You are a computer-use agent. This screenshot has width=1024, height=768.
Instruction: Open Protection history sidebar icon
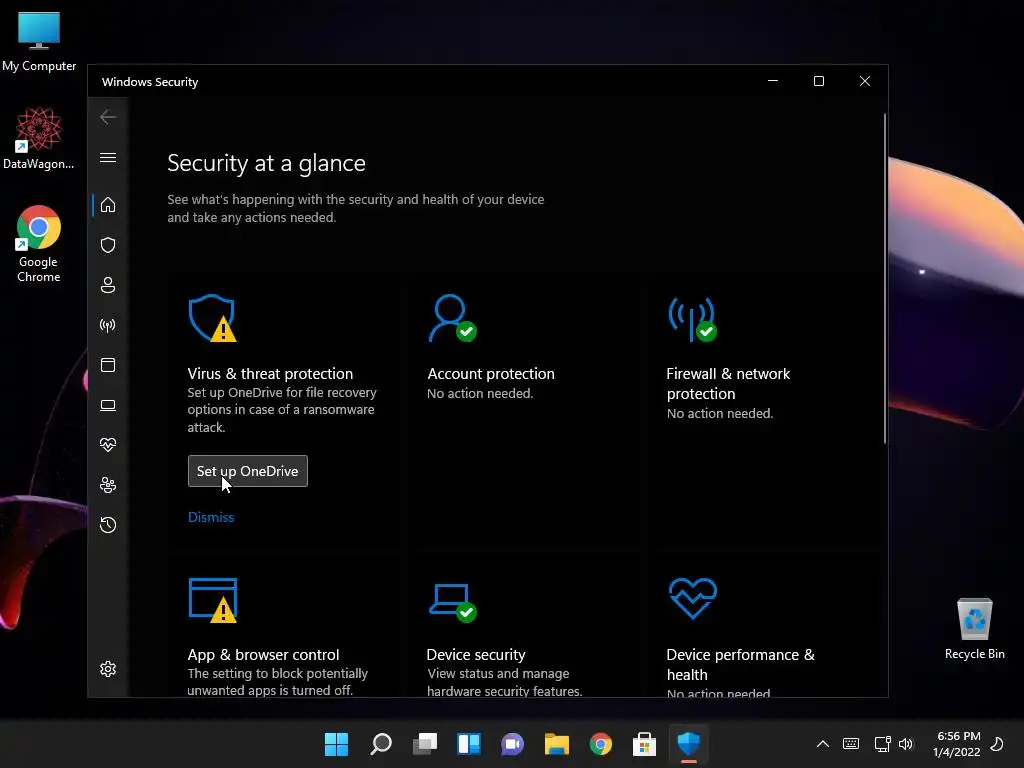click(x=108, y=525)
